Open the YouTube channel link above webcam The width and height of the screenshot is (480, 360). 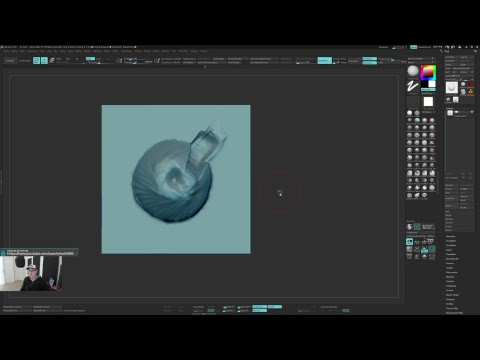click(40, 254)
